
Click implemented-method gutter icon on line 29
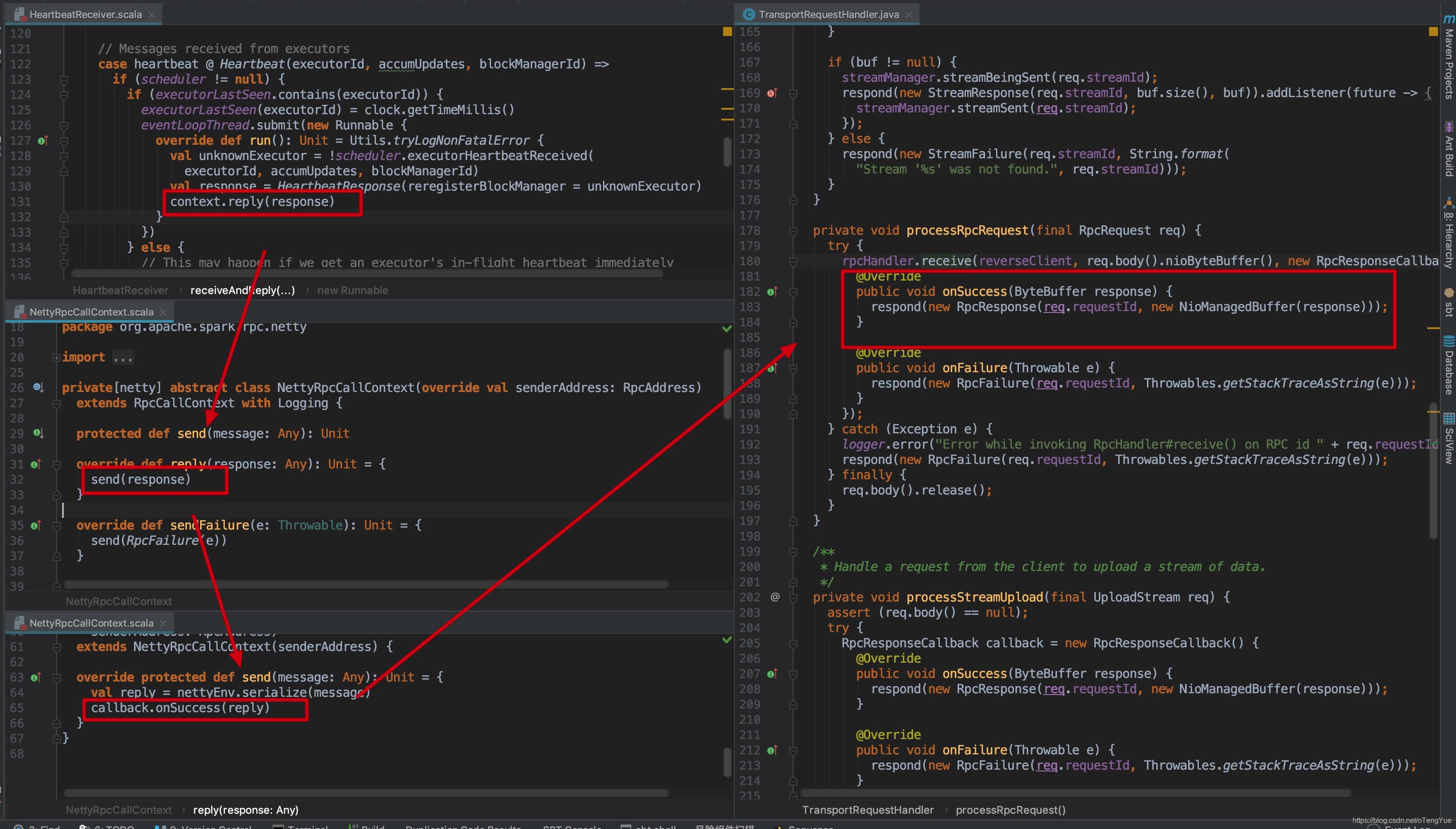pos(38,433)
